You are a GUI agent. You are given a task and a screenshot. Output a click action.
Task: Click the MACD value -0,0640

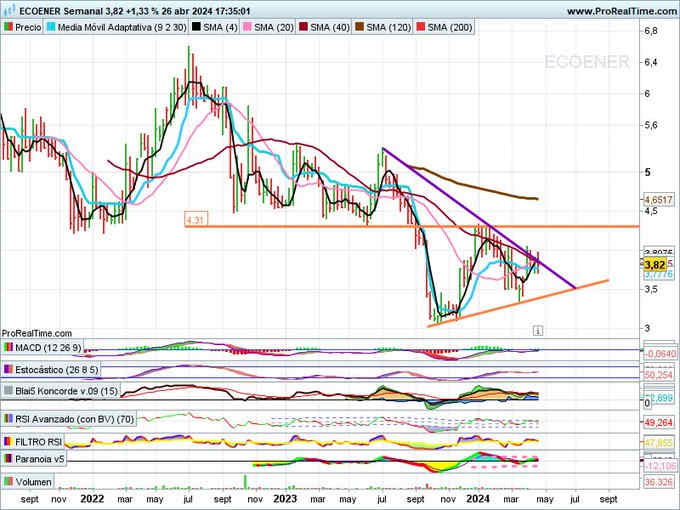point(660,354)
